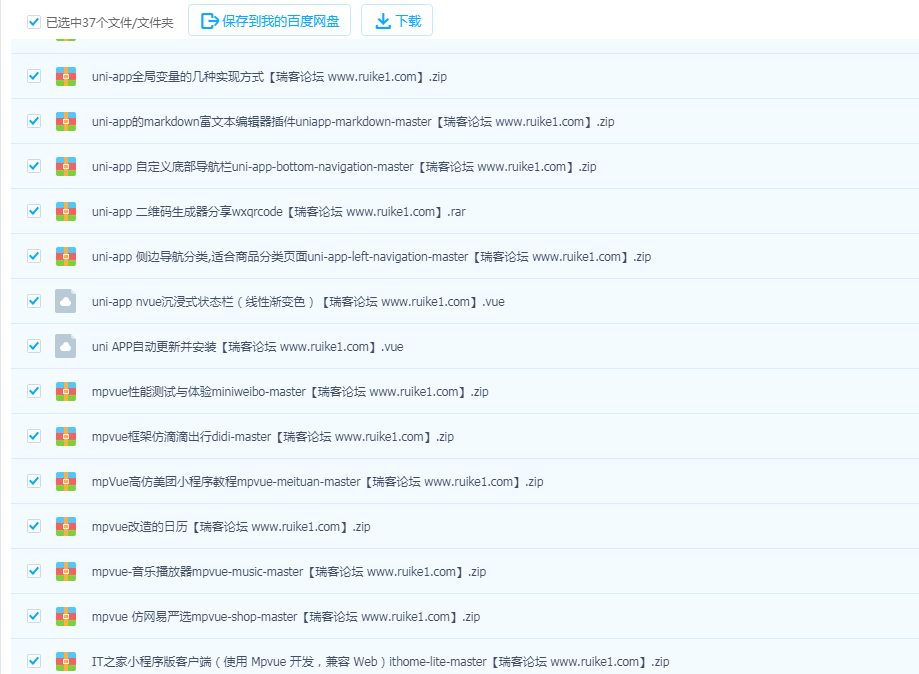Click archive icon of mpvue-music-master zip
The width and height of the screenshot is (919, 674).
pos(66,571)
